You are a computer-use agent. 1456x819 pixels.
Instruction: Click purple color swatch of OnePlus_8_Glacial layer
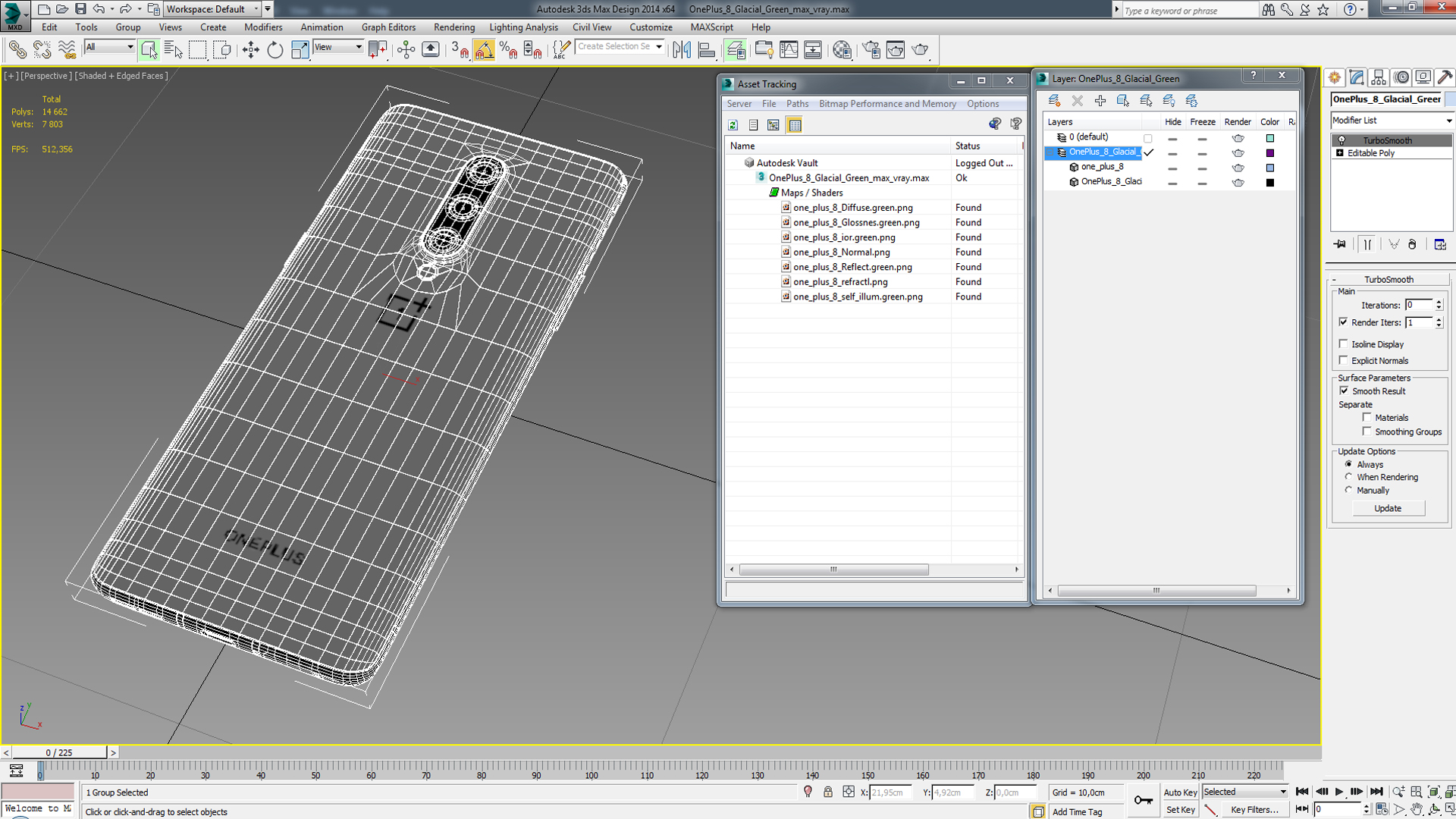pos(1270,153)
